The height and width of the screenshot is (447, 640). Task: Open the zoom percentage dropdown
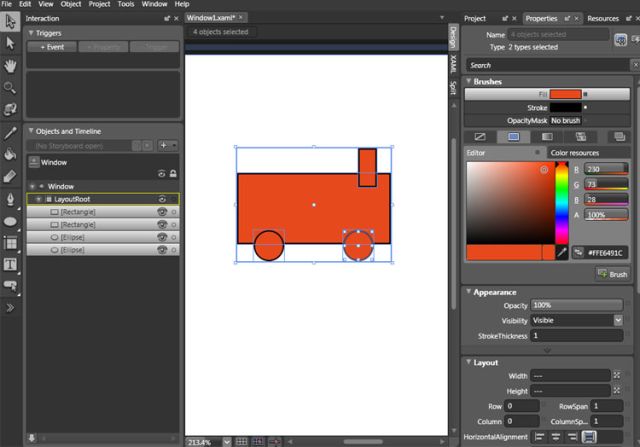pos(227,441)
